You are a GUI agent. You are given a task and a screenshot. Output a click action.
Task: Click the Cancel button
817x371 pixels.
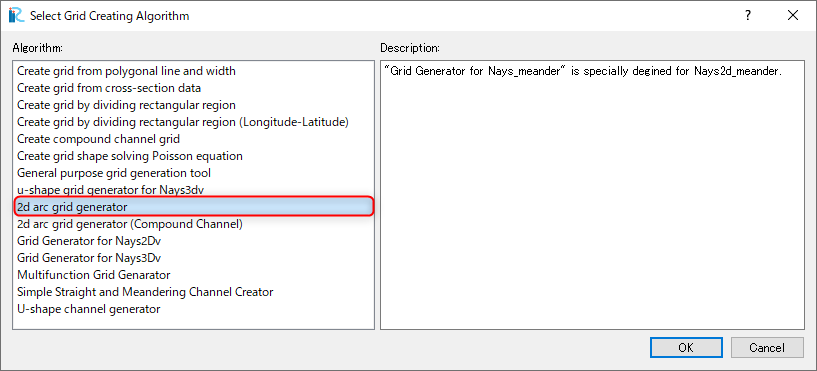pyautogui.click(x=767, y=348)
